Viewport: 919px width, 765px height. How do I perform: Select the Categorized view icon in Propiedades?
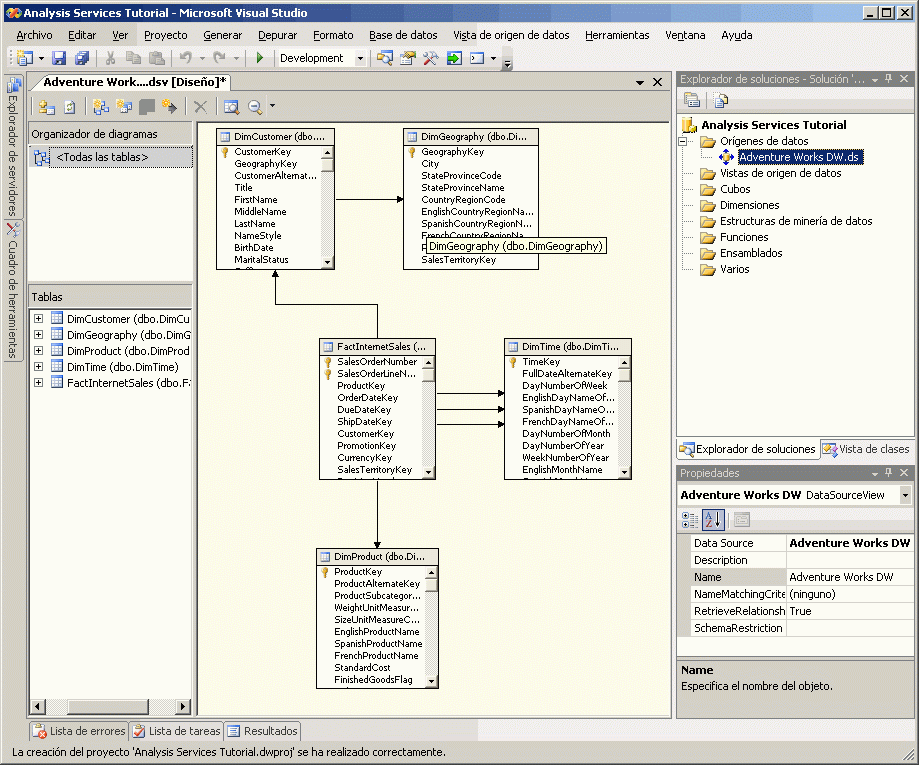click(x=688, y=518)
